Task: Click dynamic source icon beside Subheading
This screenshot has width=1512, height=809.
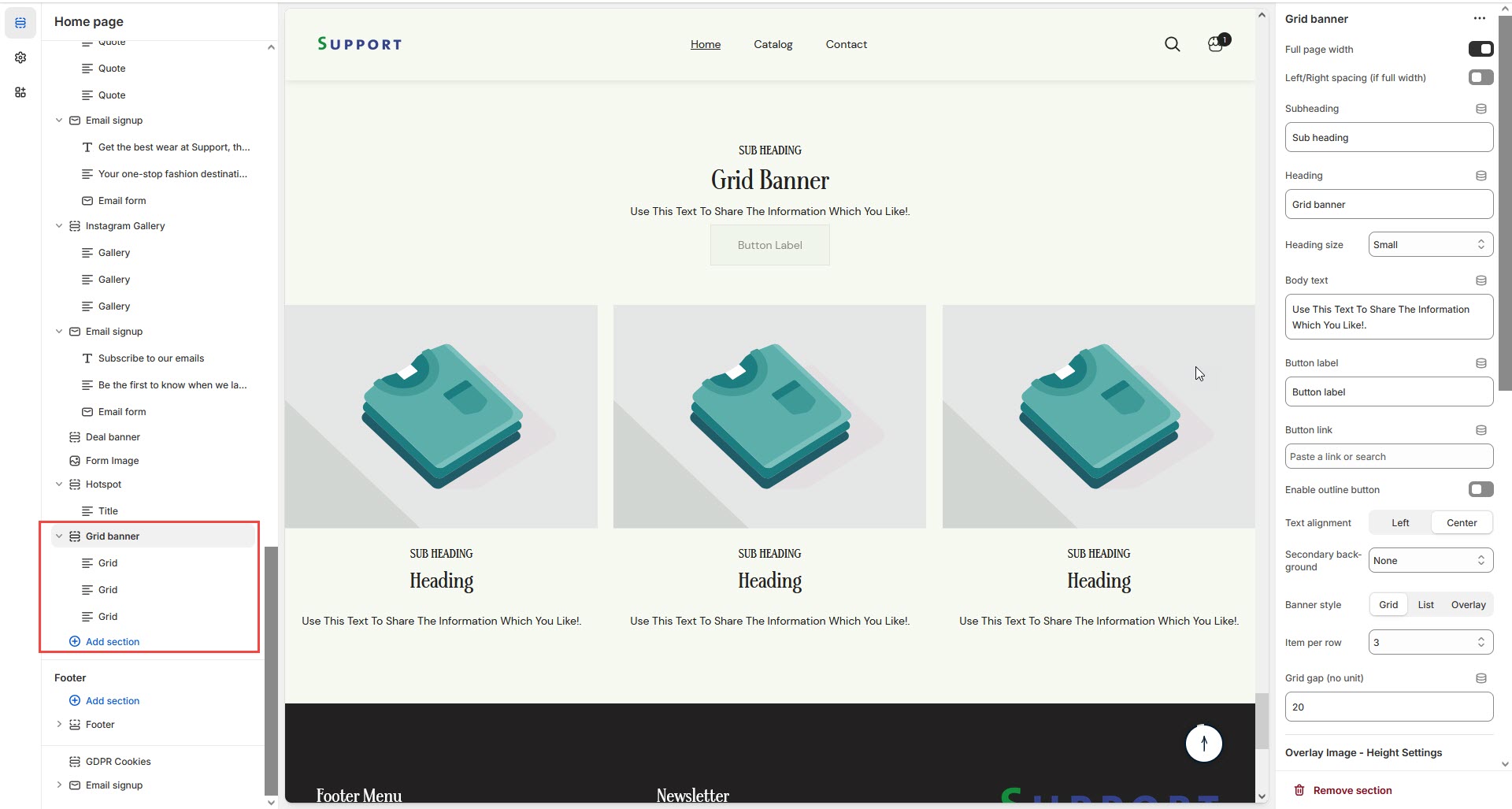Action: click(1480, 109)
